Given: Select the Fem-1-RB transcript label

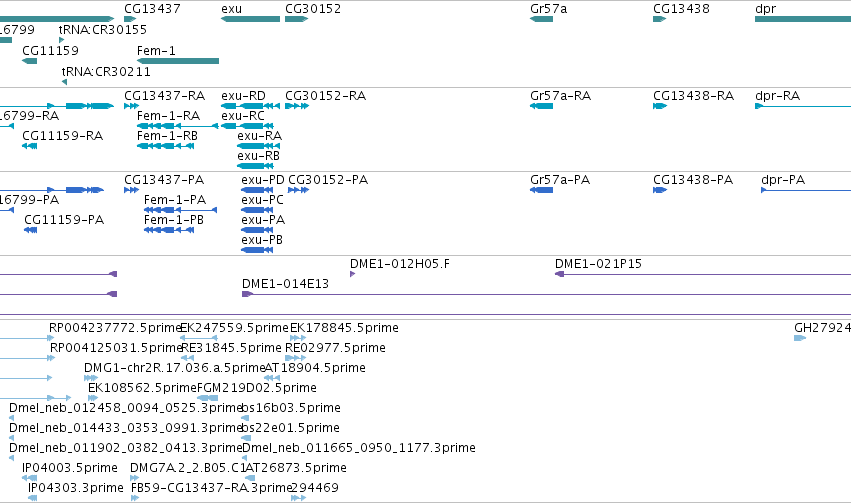Looking at the screenshot, I should point(167,136).
